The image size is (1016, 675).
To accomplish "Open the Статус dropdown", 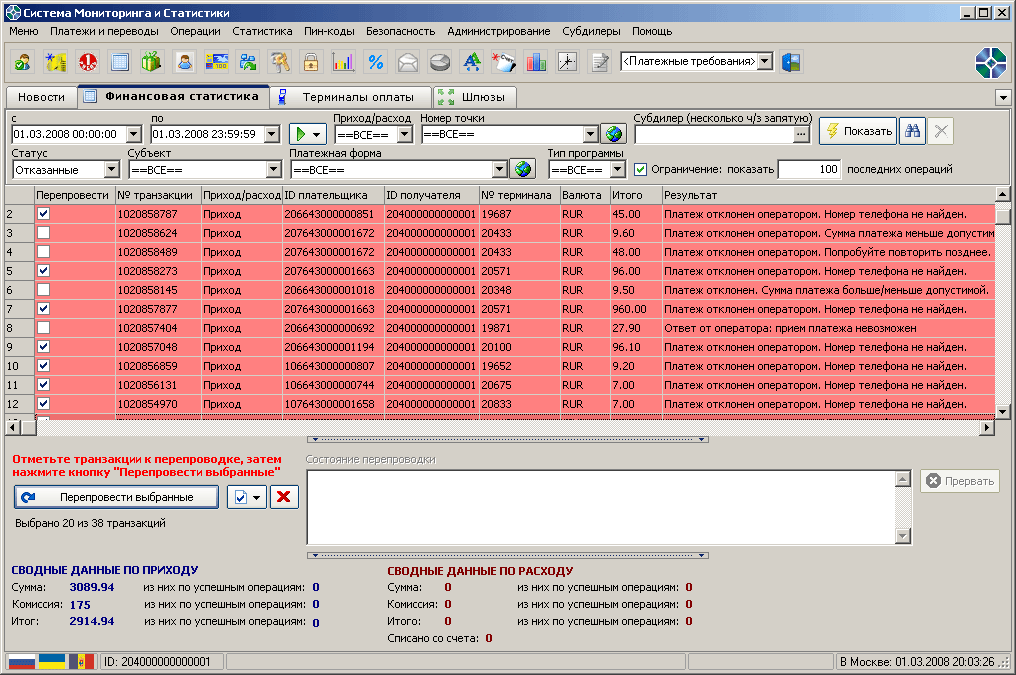I will (x=111, y=170).
